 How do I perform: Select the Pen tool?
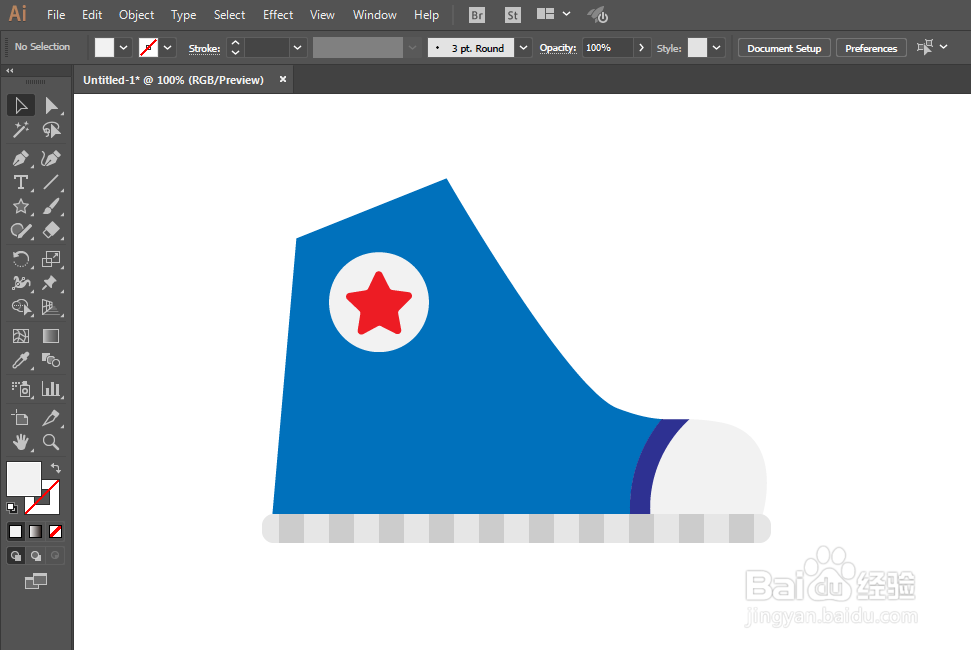coord(20,158)
